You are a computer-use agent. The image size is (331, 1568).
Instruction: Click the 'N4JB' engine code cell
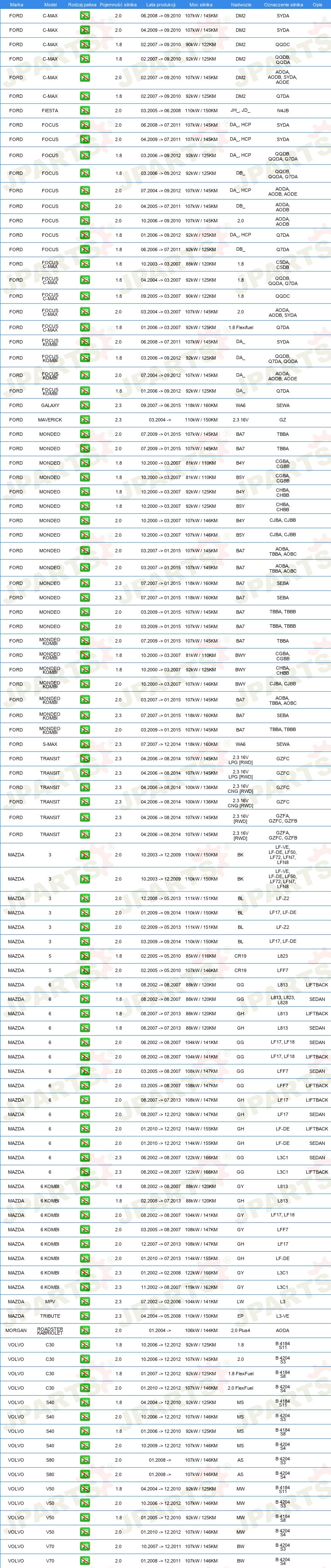(283, 111)
